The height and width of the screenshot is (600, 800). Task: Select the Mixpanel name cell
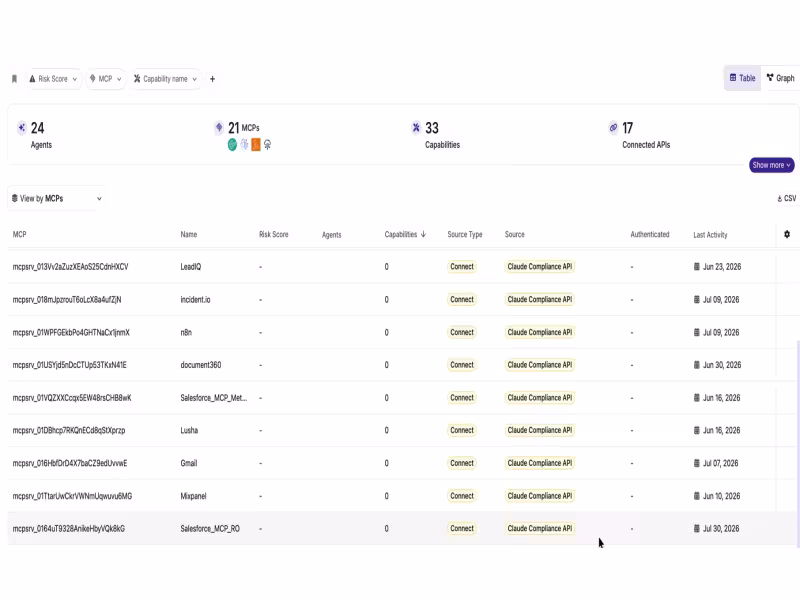[x=193, y=496]
